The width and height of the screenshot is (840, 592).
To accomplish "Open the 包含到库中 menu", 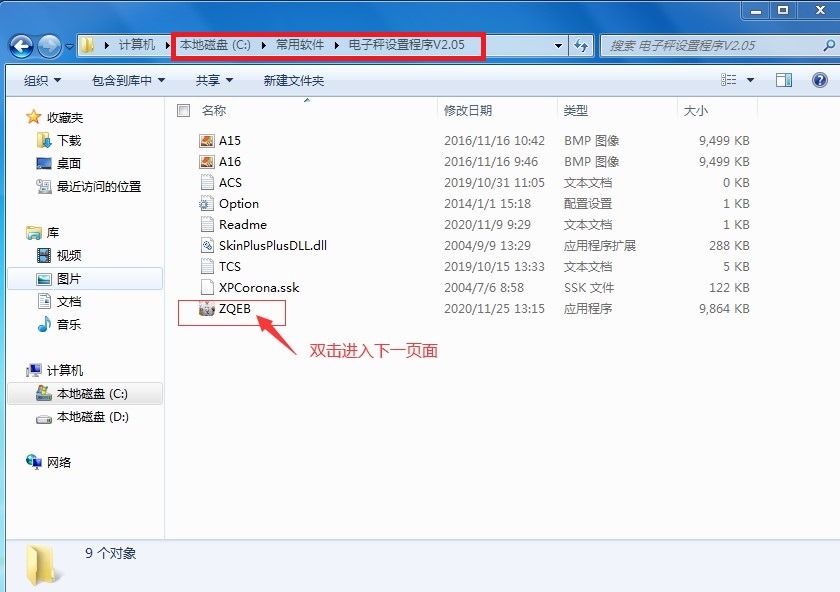I will [128, 81].
